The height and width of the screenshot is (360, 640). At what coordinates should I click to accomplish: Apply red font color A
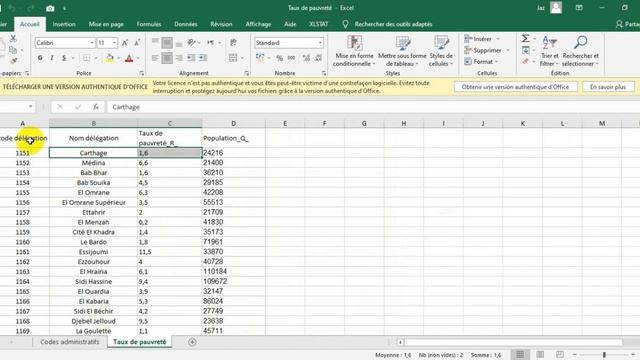coord(129,58)
